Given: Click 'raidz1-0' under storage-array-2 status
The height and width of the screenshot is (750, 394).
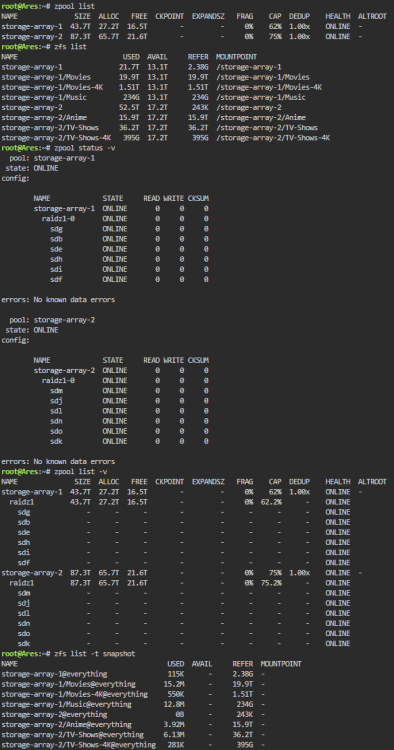Looking at the screenshot, I should click(x=58, y=381).
